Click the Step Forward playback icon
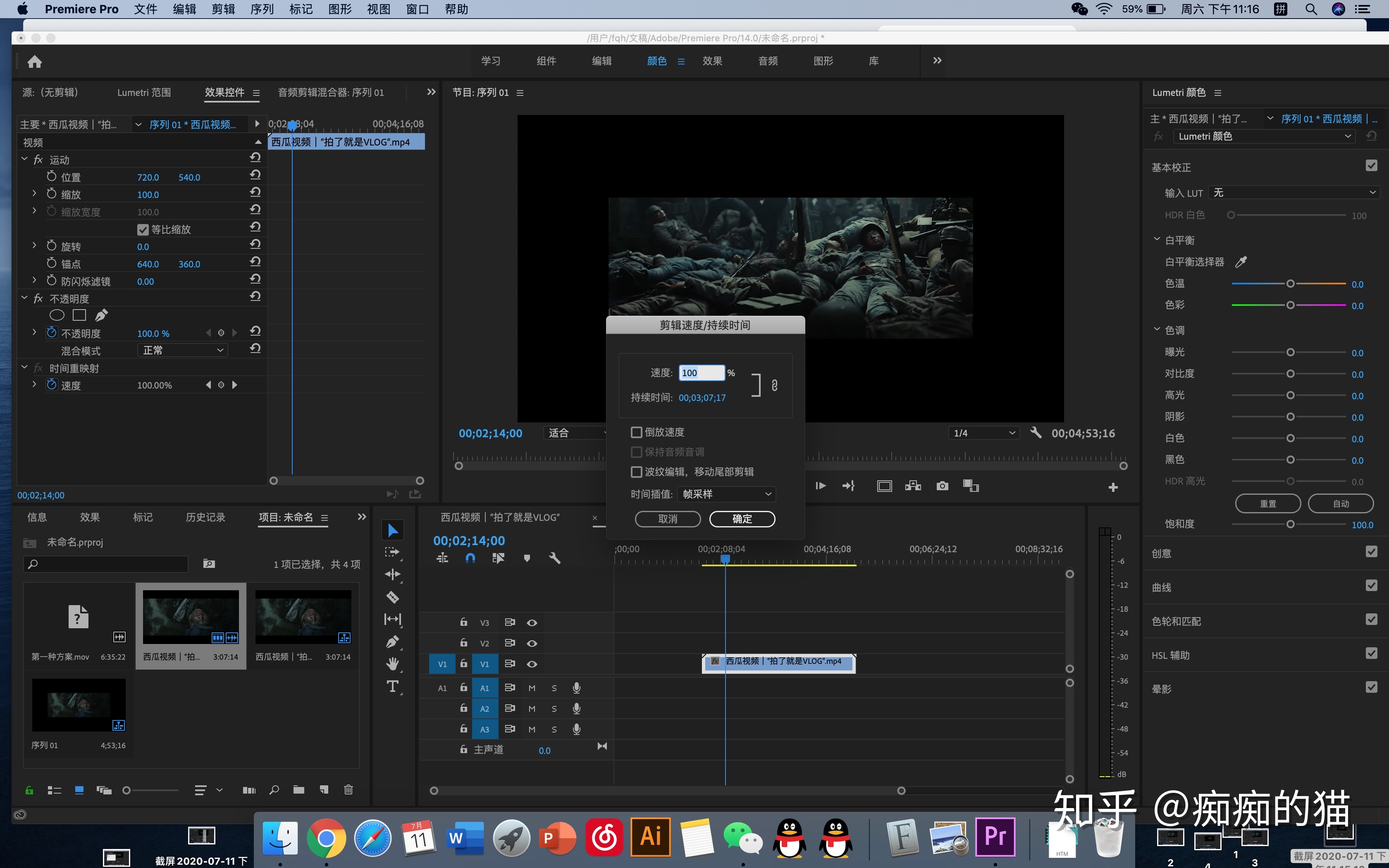 click(x=821, y=486)
